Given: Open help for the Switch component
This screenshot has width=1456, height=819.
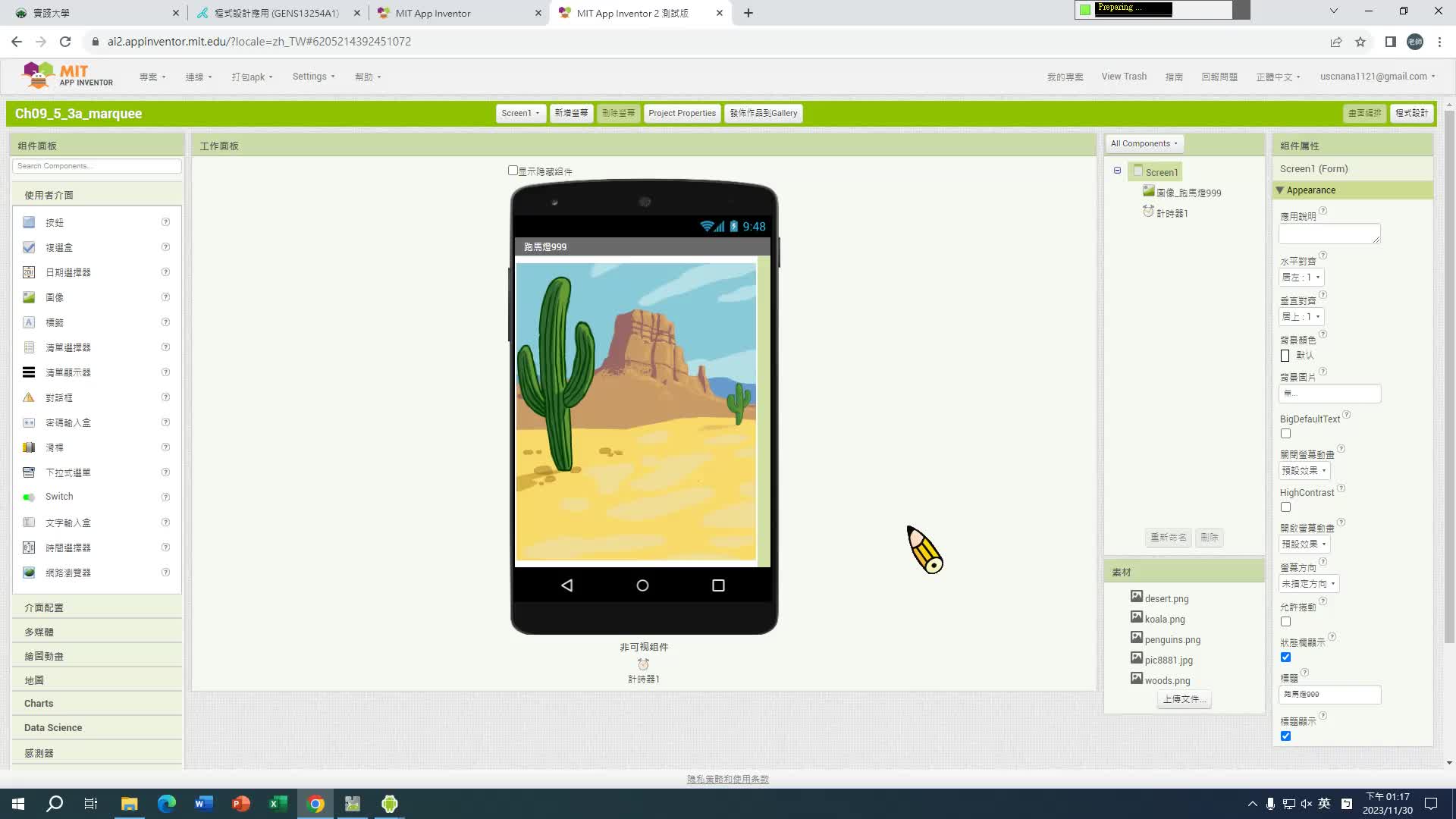Looking at the screenshot, I should tap(165, 497).
